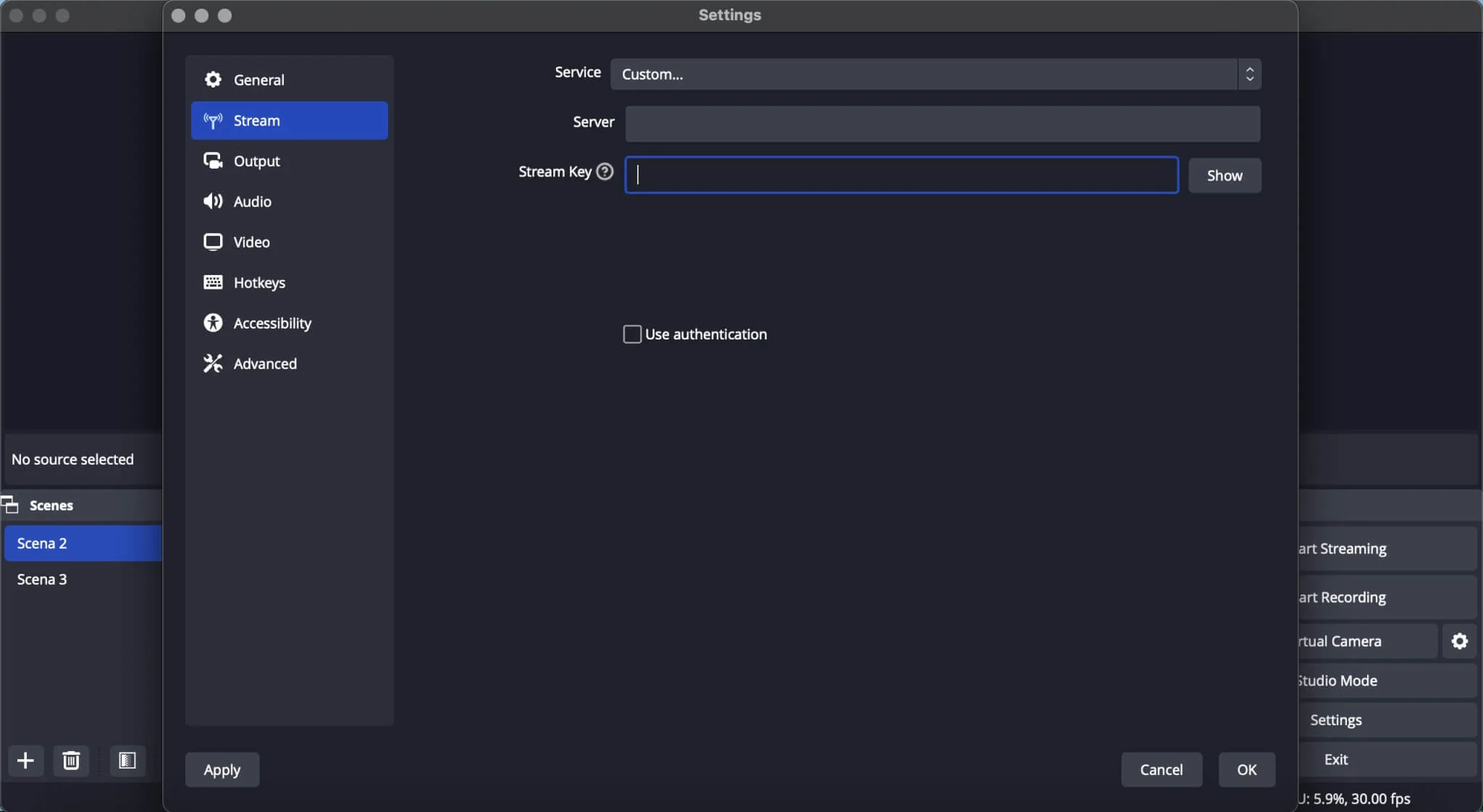Select the Scena 3 scene
Viewport: 1483px width, 812px height.
(x=43, y=579)
